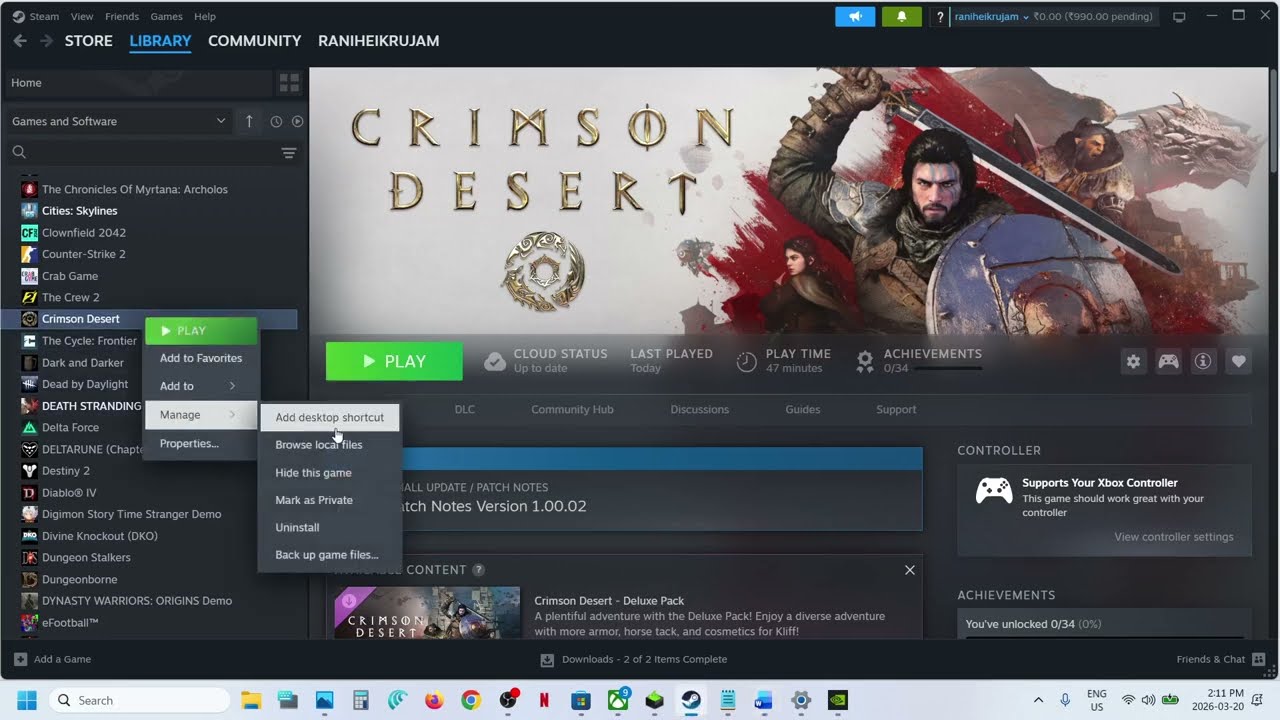Go forward with the right arrow

46,41
